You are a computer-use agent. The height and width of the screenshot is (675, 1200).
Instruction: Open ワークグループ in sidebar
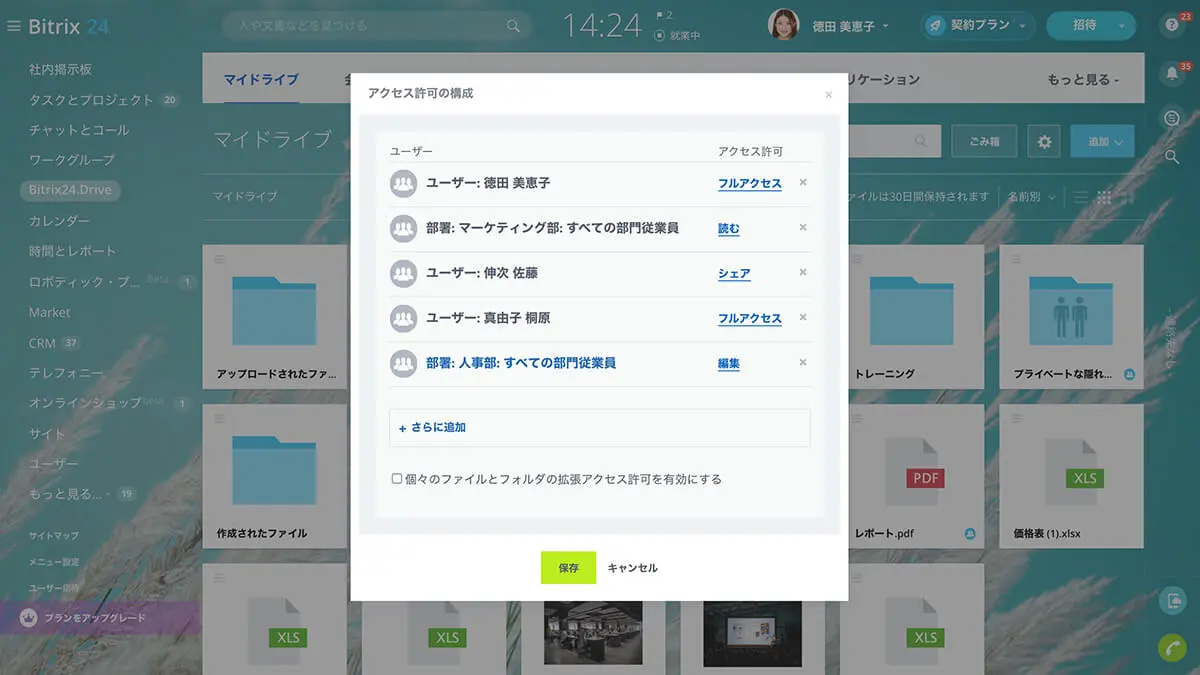click(x=71, y=160)
